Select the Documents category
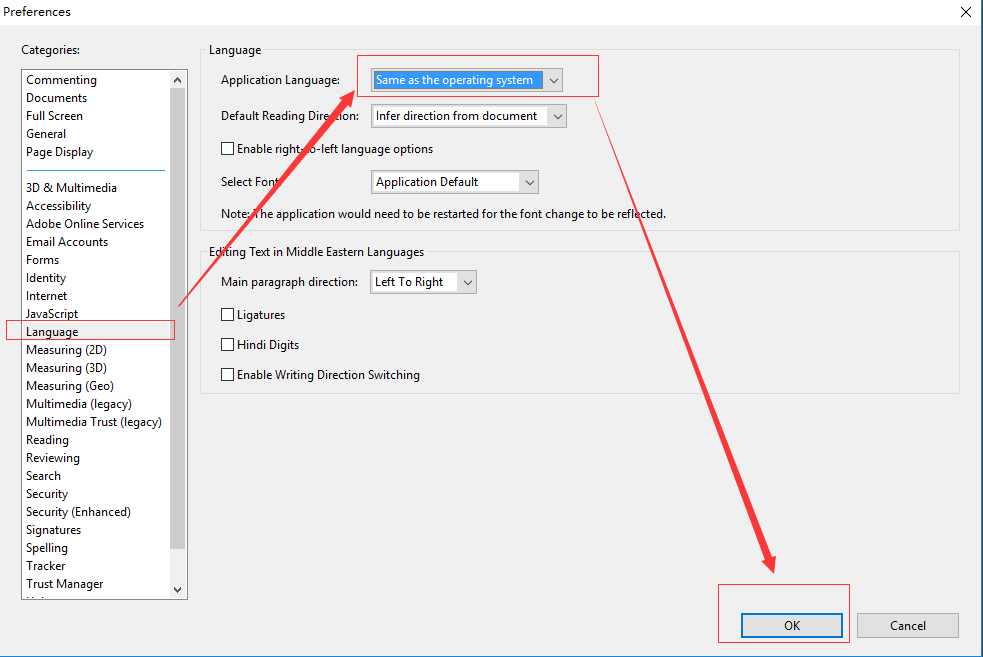 click(56, 97)
